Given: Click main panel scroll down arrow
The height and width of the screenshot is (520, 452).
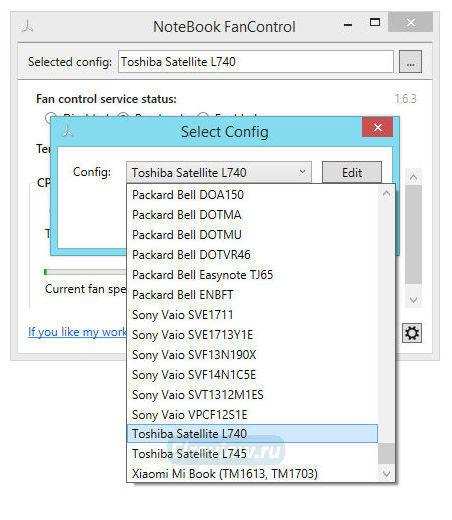Looking at the screenshot, I should pyautogui.click(x=413, y=300).
